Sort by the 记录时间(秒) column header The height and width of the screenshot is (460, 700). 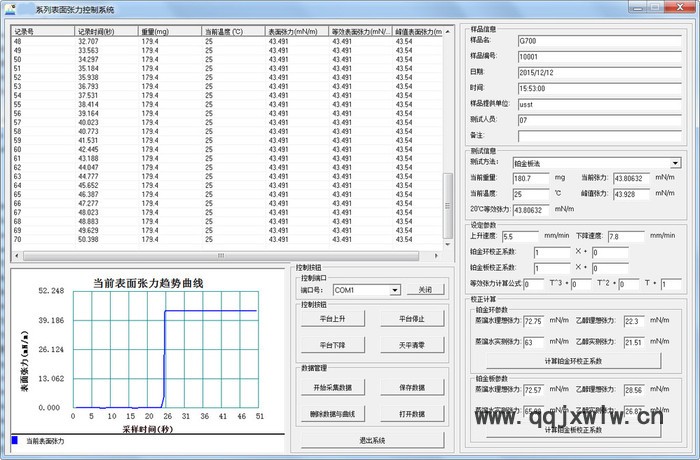[106, 31]
